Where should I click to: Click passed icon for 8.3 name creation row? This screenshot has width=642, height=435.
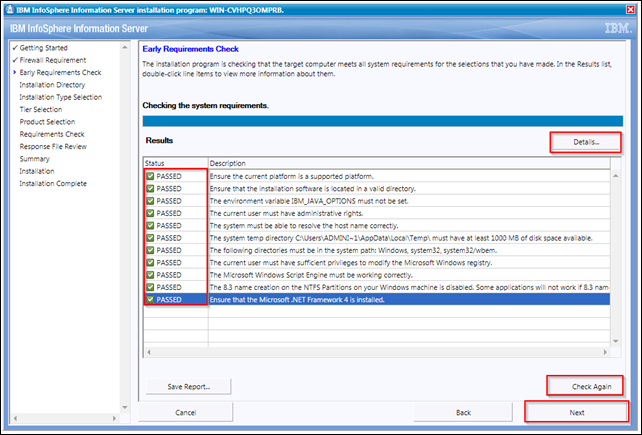click(150, 287)
